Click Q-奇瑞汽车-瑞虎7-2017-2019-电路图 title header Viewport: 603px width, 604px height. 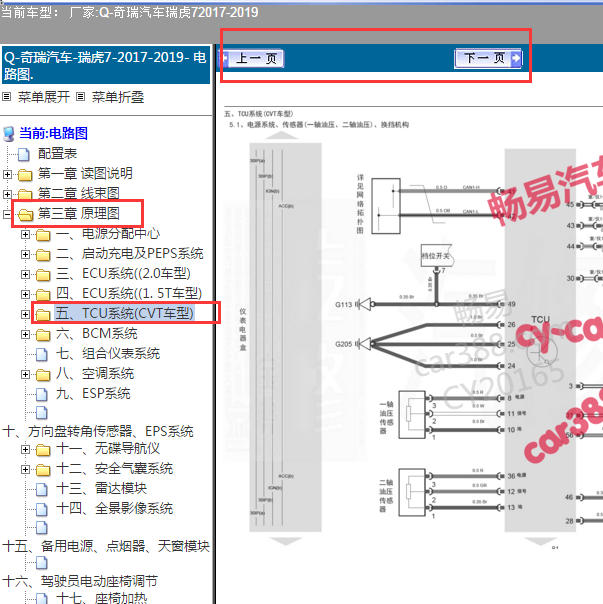[106, 65]
